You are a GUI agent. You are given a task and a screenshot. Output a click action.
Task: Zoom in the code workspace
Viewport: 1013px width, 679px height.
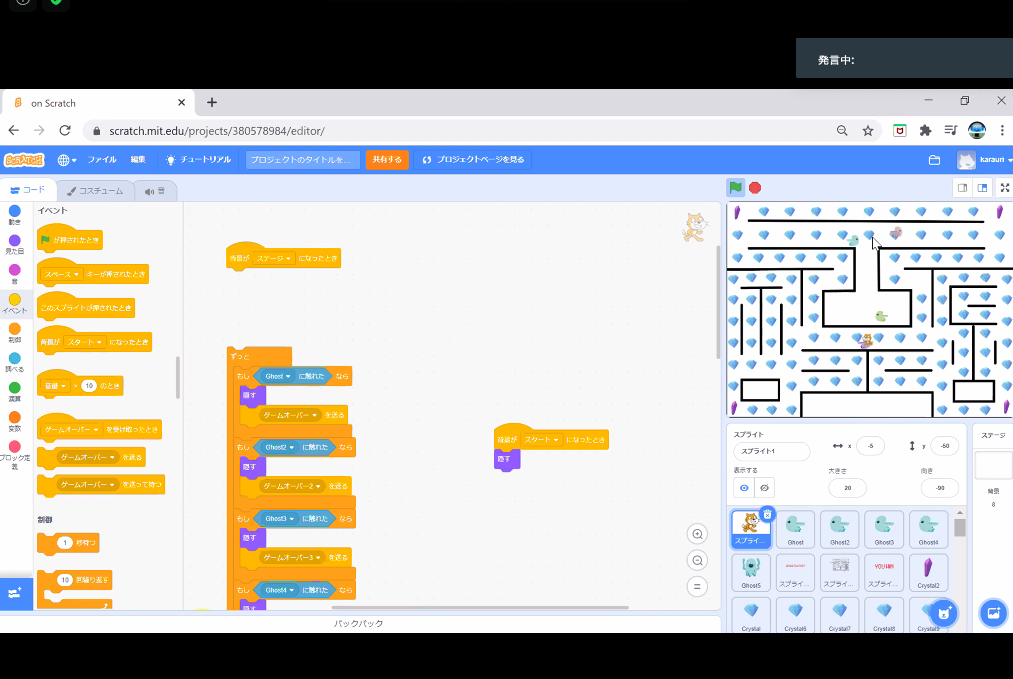tap(697, 534)
